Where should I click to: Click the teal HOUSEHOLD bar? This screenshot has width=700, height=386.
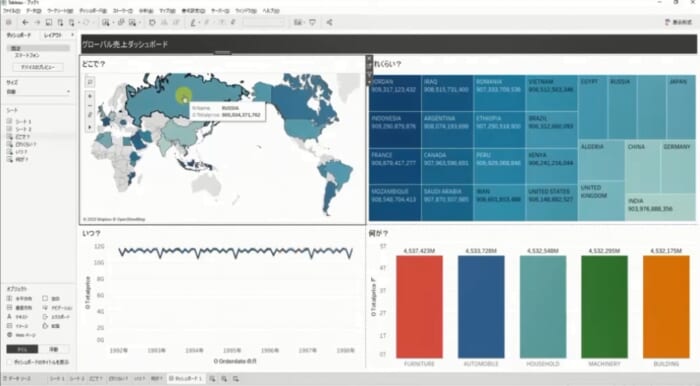[x=543, y=307]
